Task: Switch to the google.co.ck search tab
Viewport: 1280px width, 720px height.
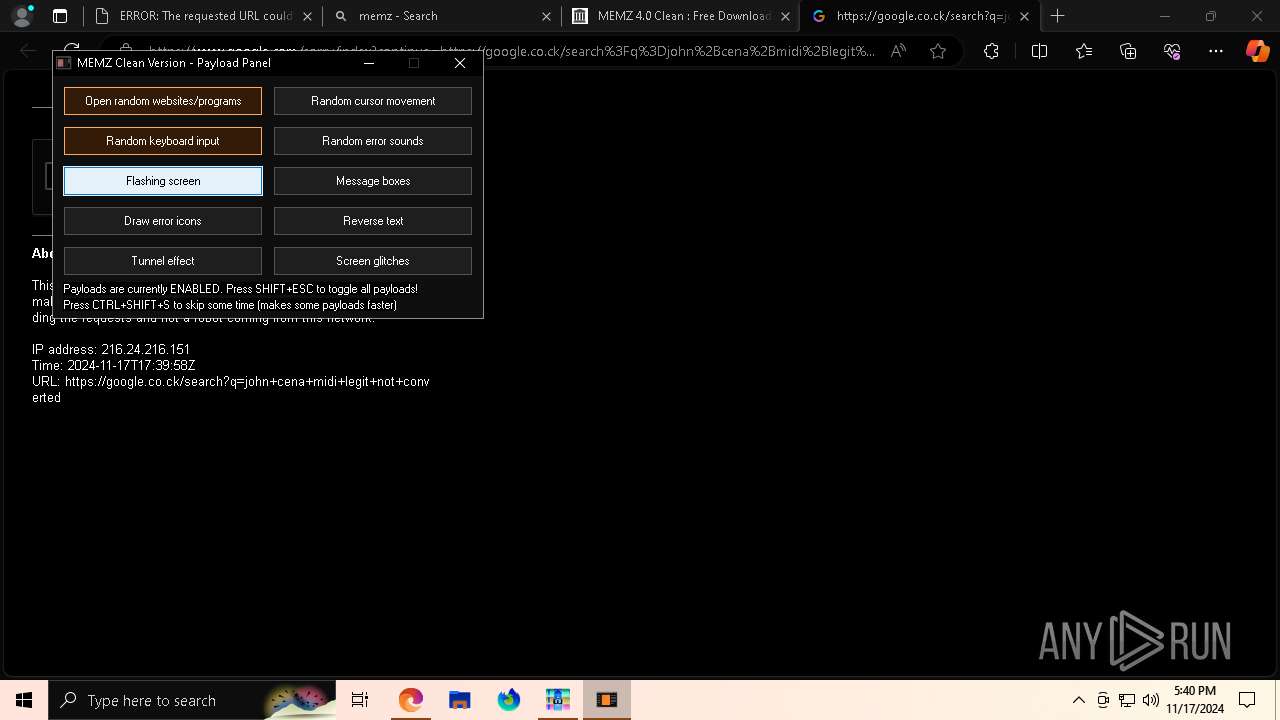Action: tap(920, 16)
